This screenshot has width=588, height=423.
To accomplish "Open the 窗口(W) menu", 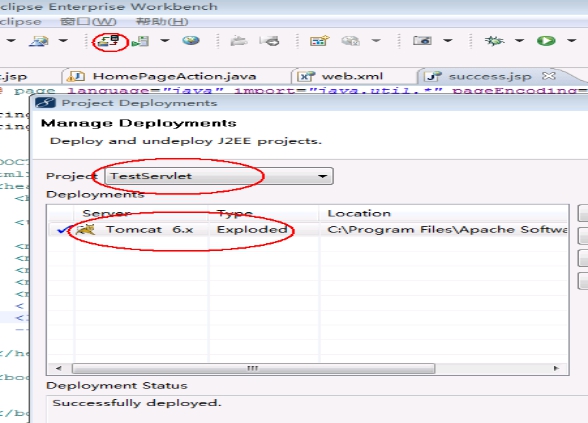I will point(88,22).
